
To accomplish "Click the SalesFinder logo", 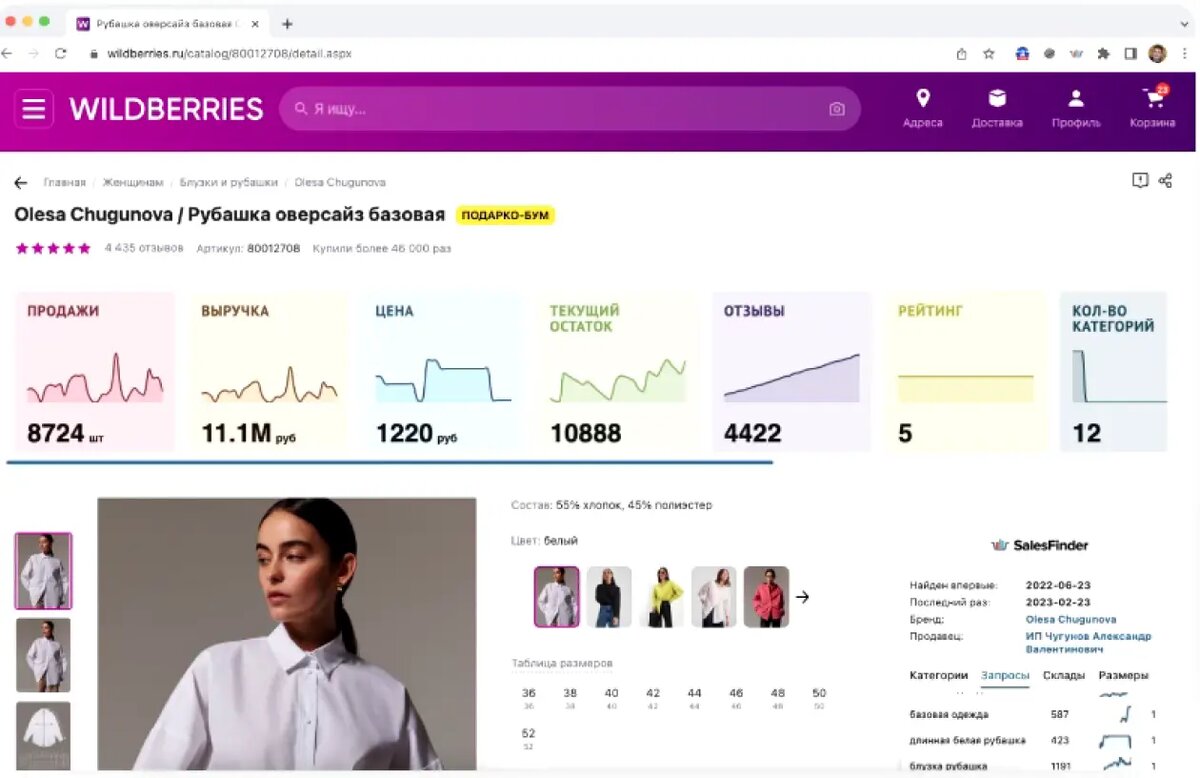I will pyautogui.click(x=1039, y=545).
